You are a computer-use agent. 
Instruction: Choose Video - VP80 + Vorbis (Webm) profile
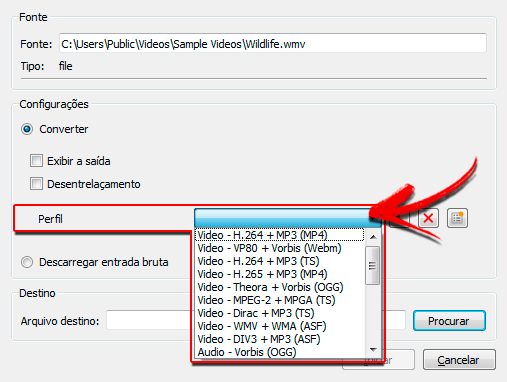click(280, 248)
